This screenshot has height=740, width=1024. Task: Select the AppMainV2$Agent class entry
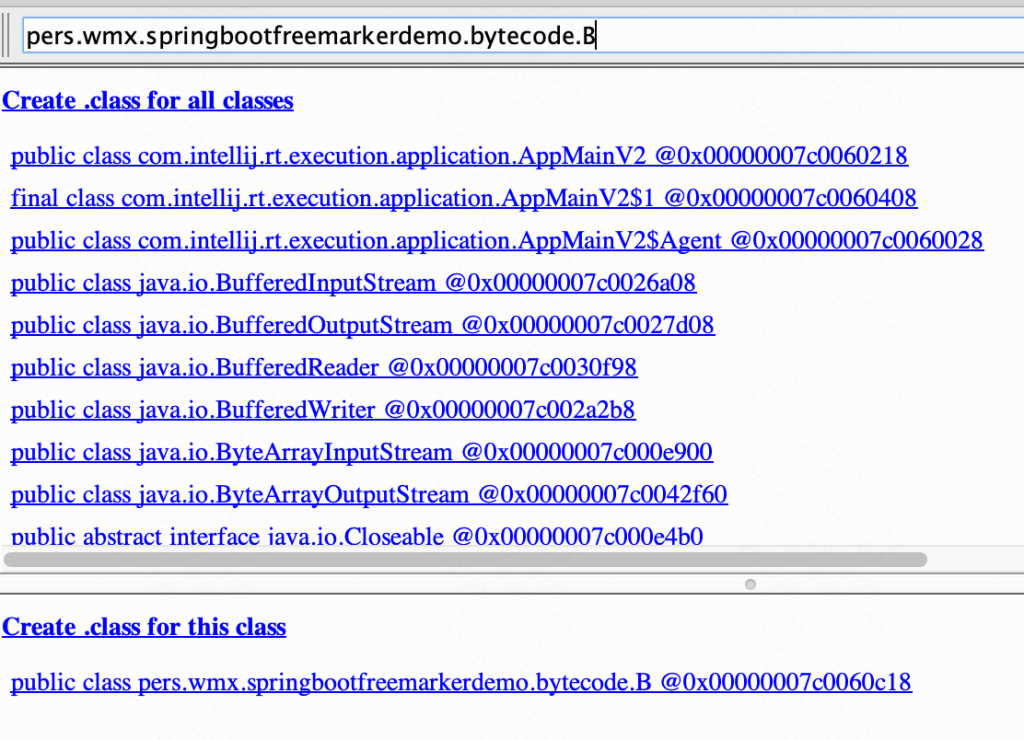pyautogui.click(x=496, y=241)
